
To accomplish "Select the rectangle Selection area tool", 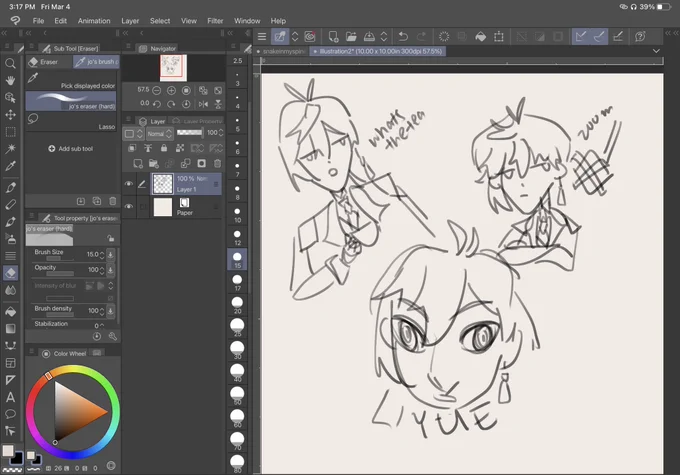I will pyautogui.click(x=10, y=132).
